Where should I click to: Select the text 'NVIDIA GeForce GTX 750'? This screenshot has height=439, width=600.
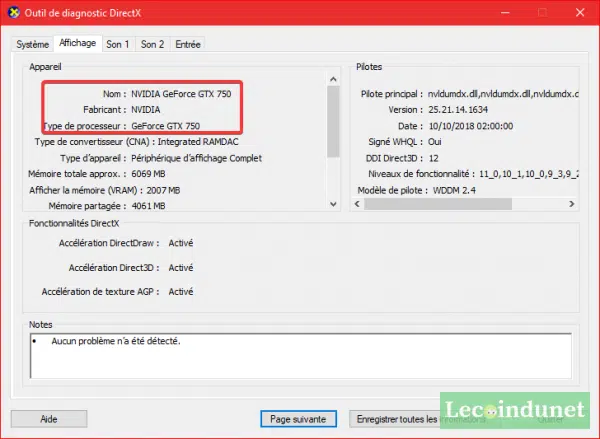coord(181,94)
